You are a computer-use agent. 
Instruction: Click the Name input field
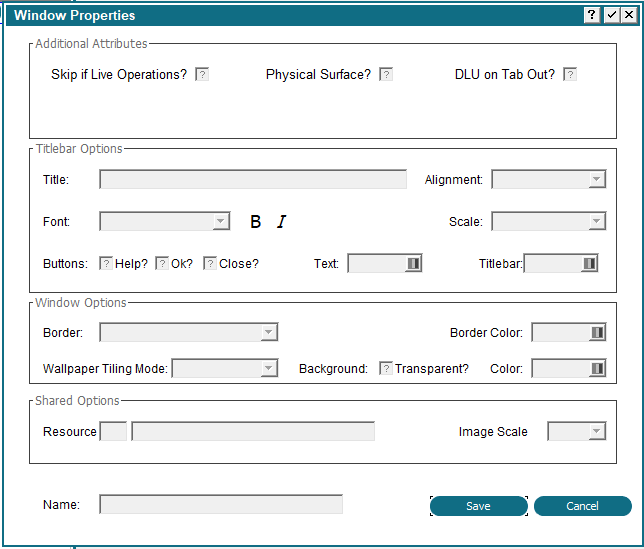tap(221, 504)
